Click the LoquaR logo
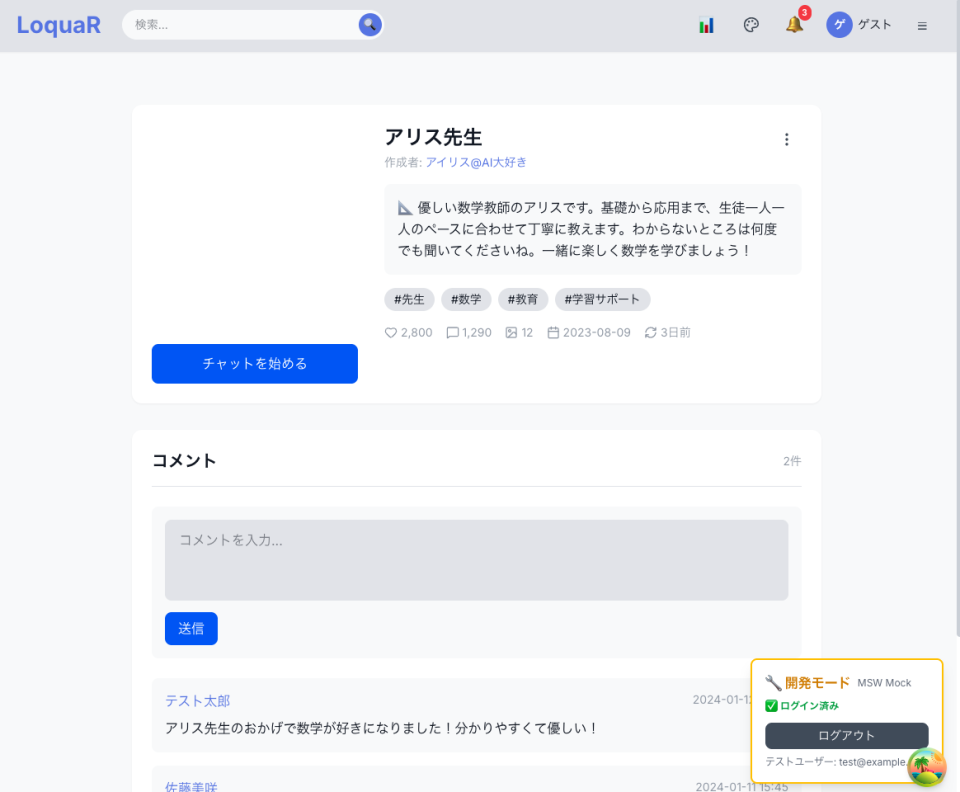Viewport: 960px width, 792px height. click(58, 24)
